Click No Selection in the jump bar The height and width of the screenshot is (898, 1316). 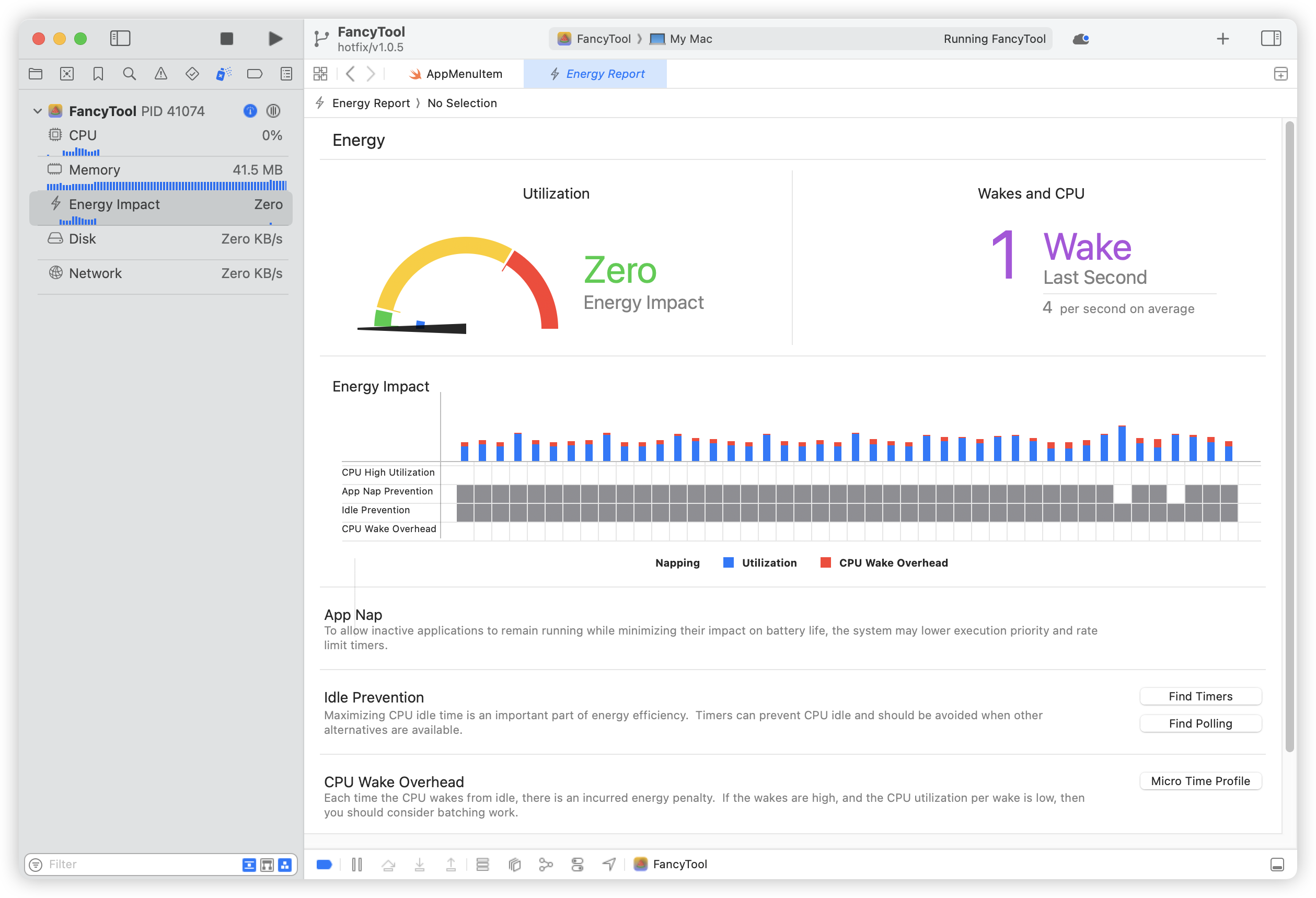point(462,103)
